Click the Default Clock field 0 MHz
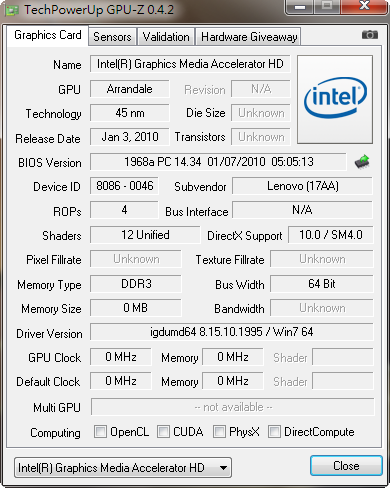 [121, 381]
